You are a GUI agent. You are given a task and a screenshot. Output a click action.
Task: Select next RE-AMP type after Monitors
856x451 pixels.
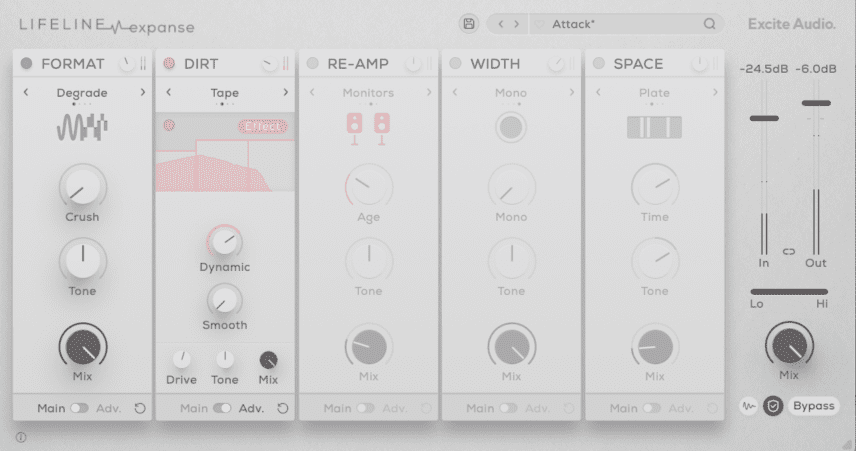[x=429, y=92]
